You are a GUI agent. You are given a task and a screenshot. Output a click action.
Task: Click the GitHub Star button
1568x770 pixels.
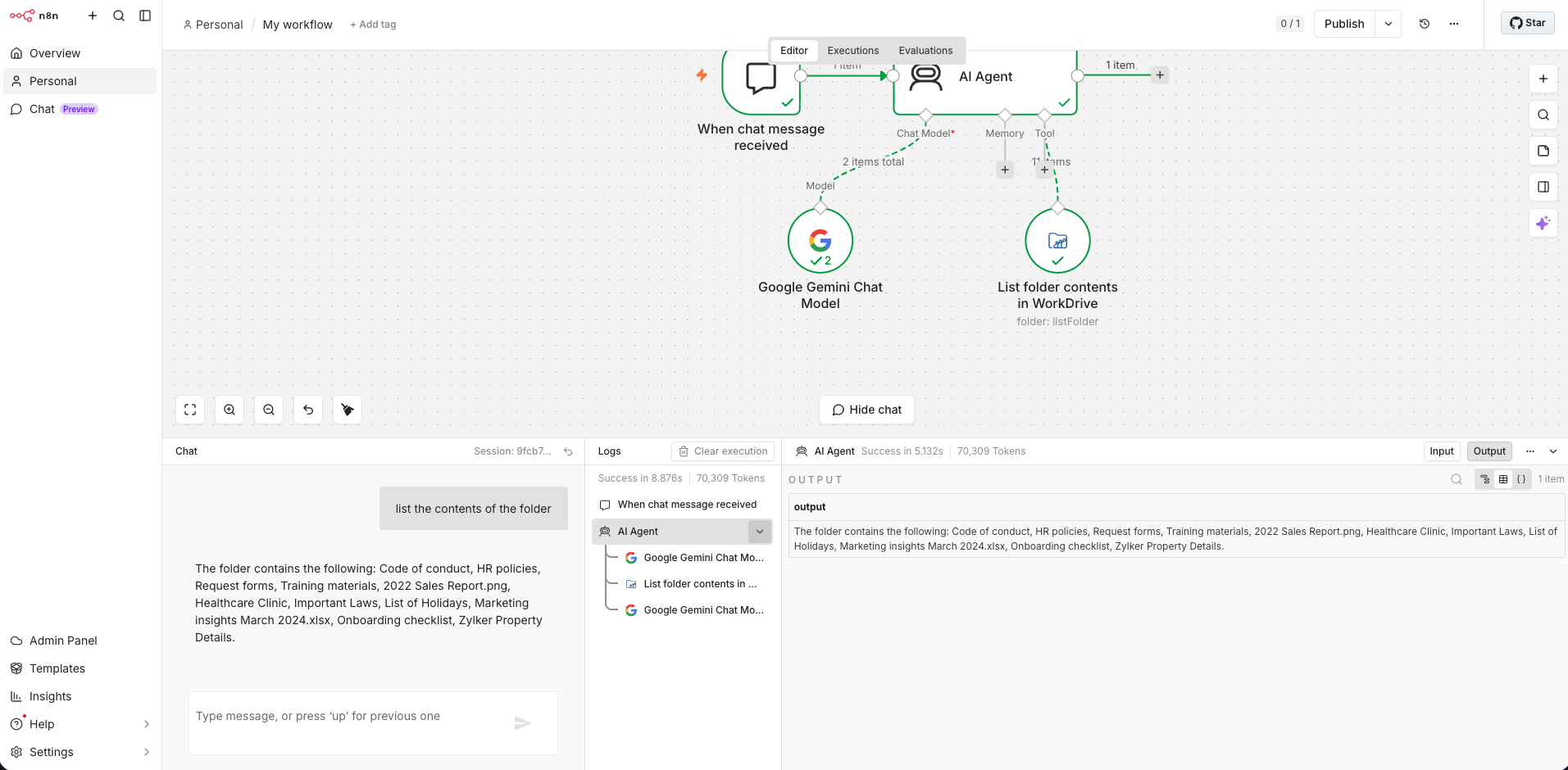pyautogui.click(x=1528, y=23)
